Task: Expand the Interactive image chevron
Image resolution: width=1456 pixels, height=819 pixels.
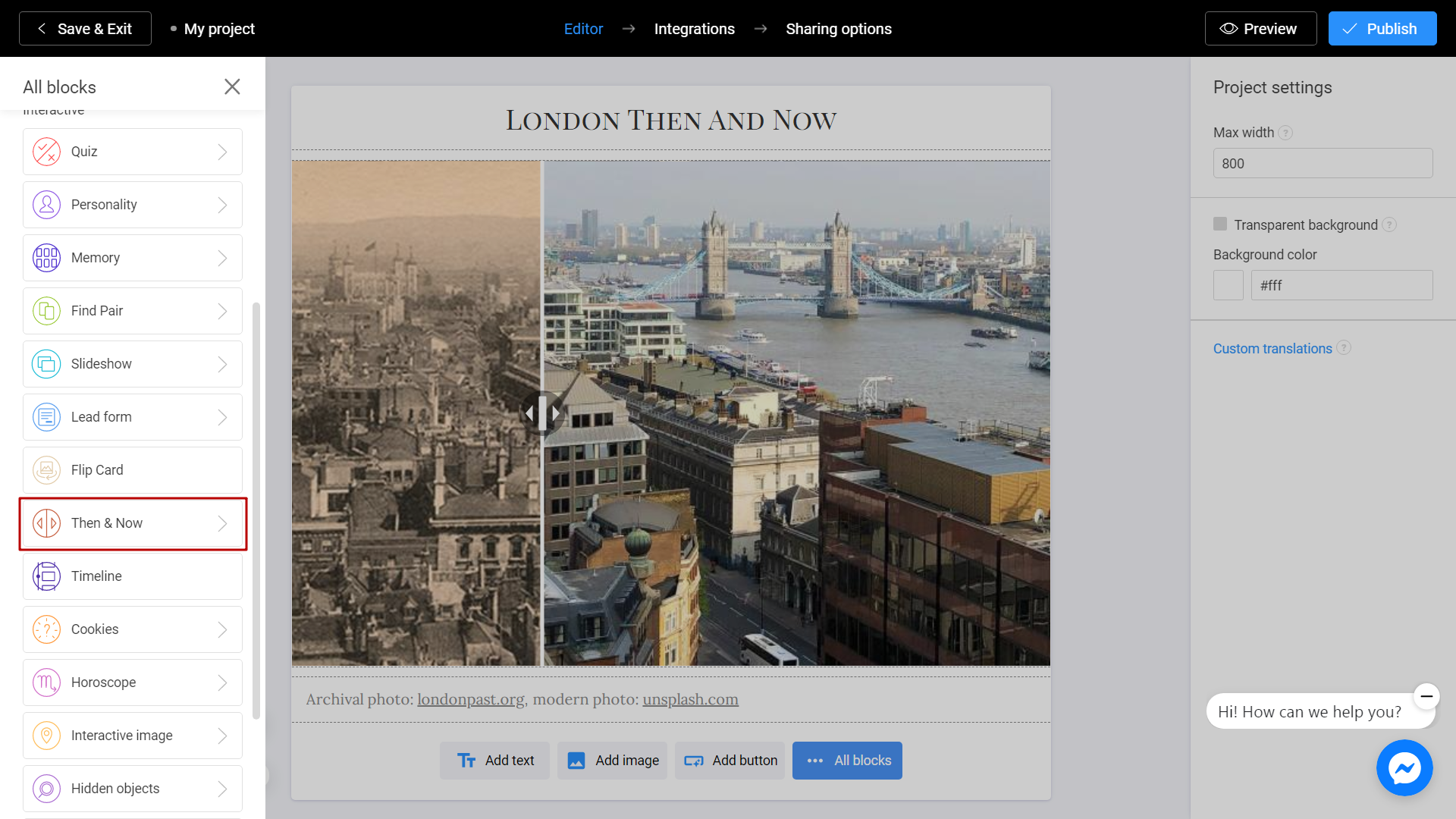Action: pyautogui.click(x=222, y=736)
